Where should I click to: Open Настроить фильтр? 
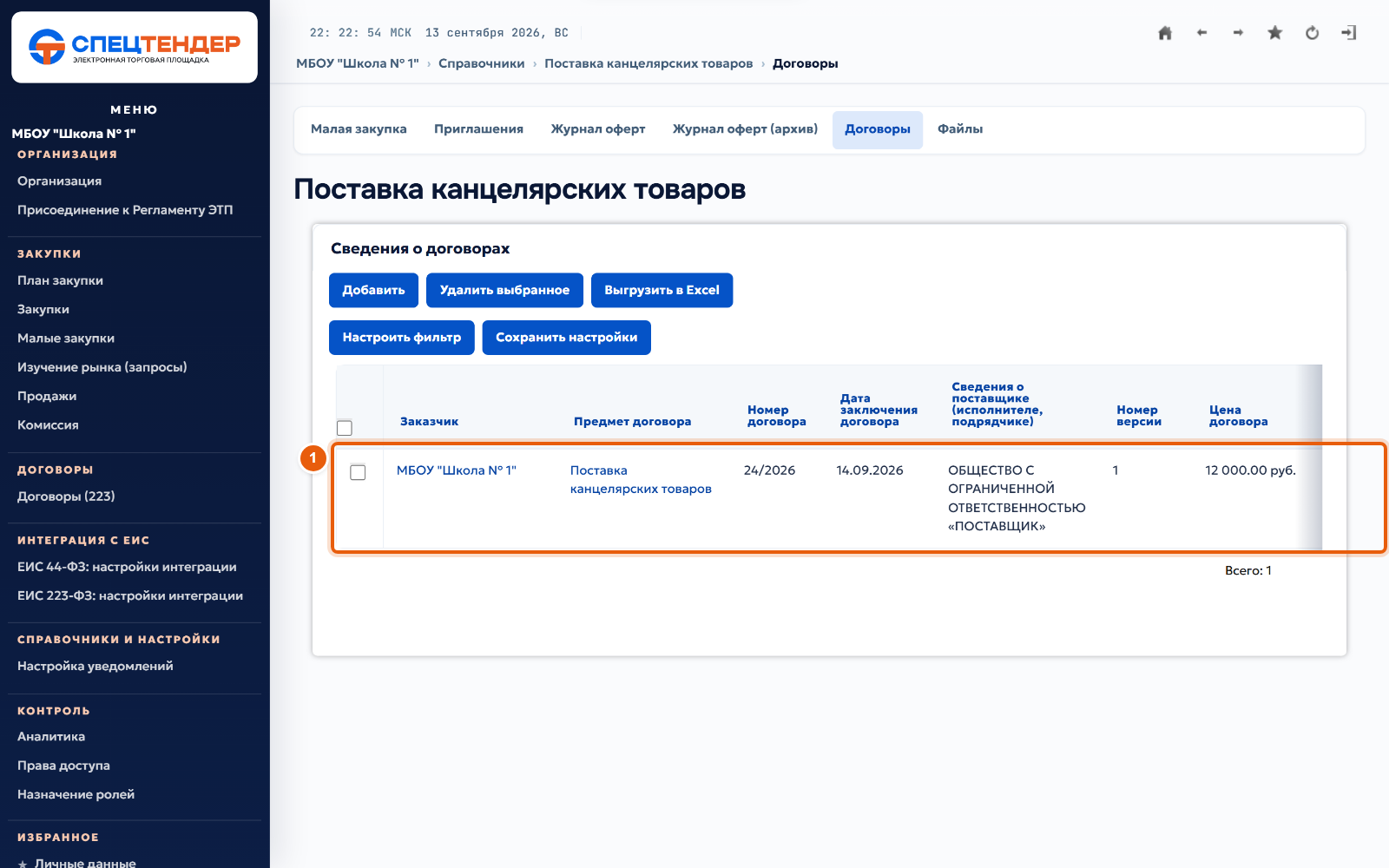[402, 338]
